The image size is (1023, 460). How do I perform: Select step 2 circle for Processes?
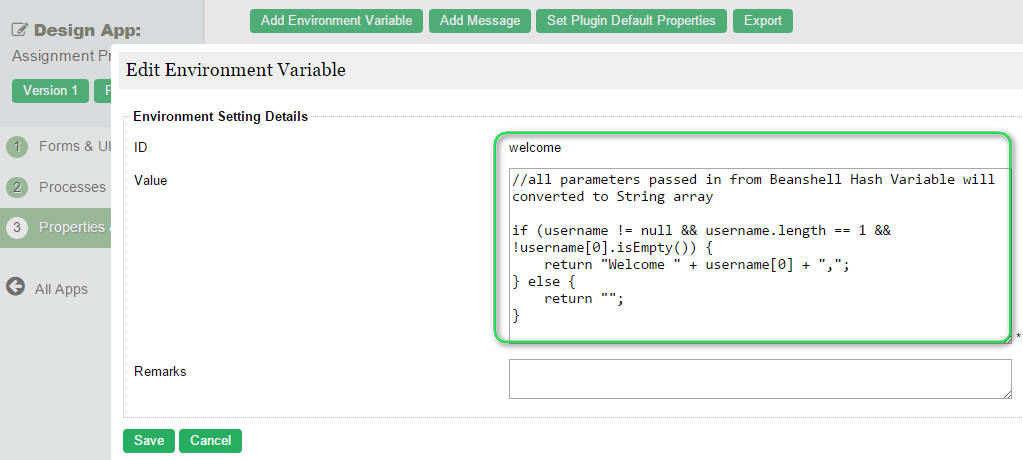pyautogui.click(x=17, y=188)
